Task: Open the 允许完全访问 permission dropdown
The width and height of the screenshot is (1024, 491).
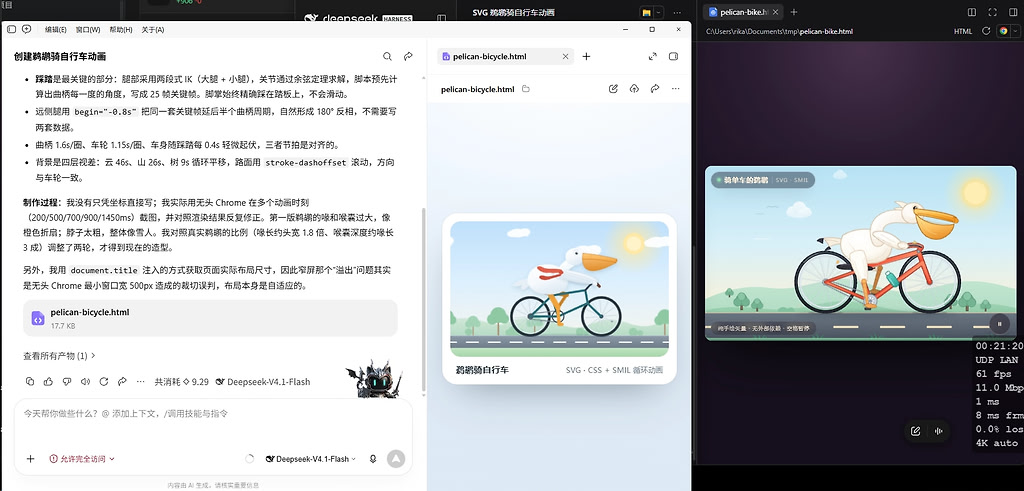Action: pyautogui.click(x=82, y=459)
